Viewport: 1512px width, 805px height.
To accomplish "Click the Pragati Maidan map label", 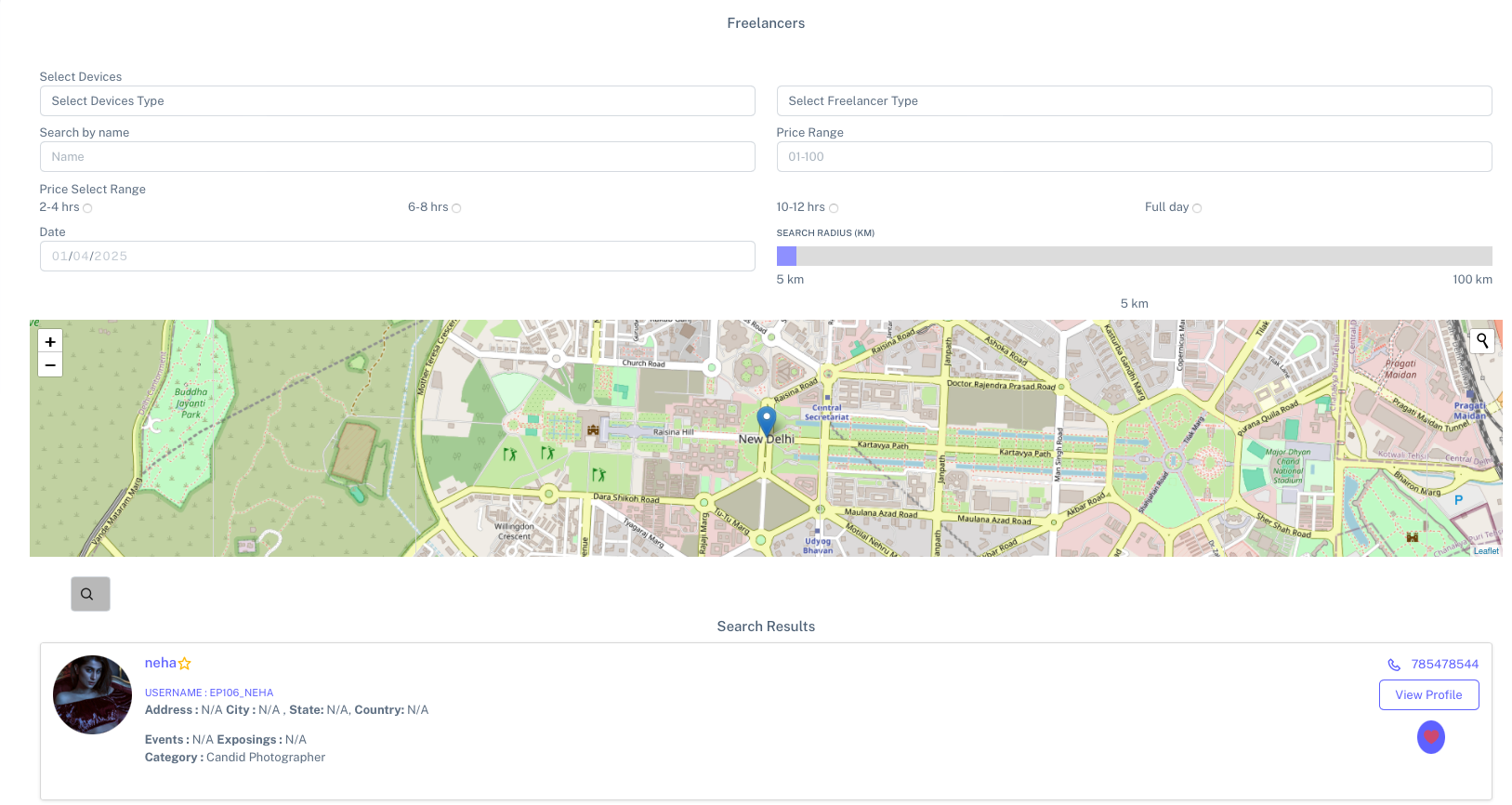I will [1400, 370].
